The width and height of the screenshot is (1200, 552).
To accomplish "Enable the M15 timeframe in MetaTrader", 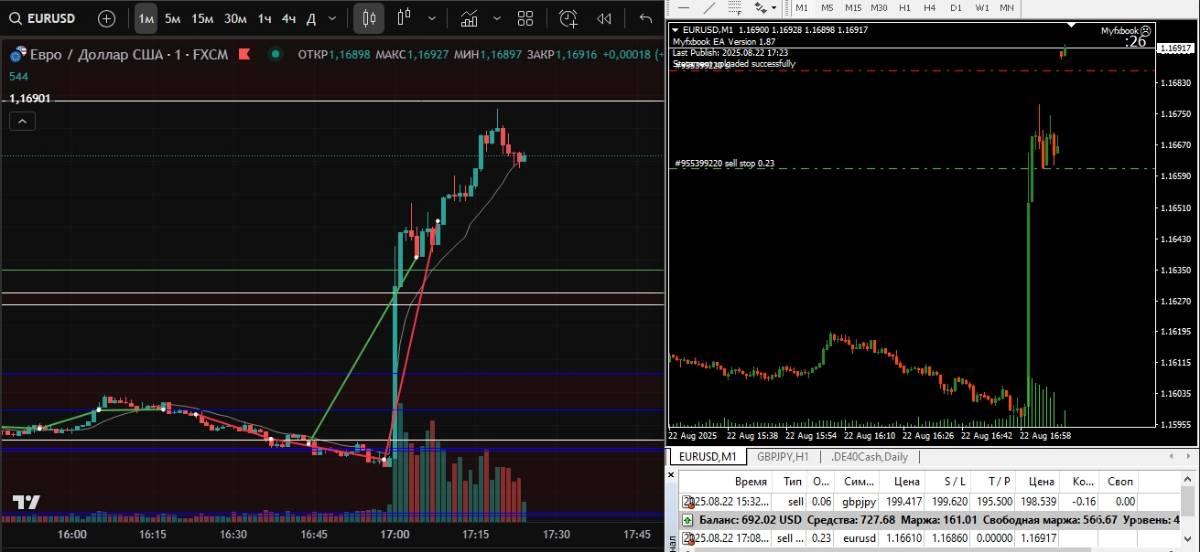I will [853, 8].
